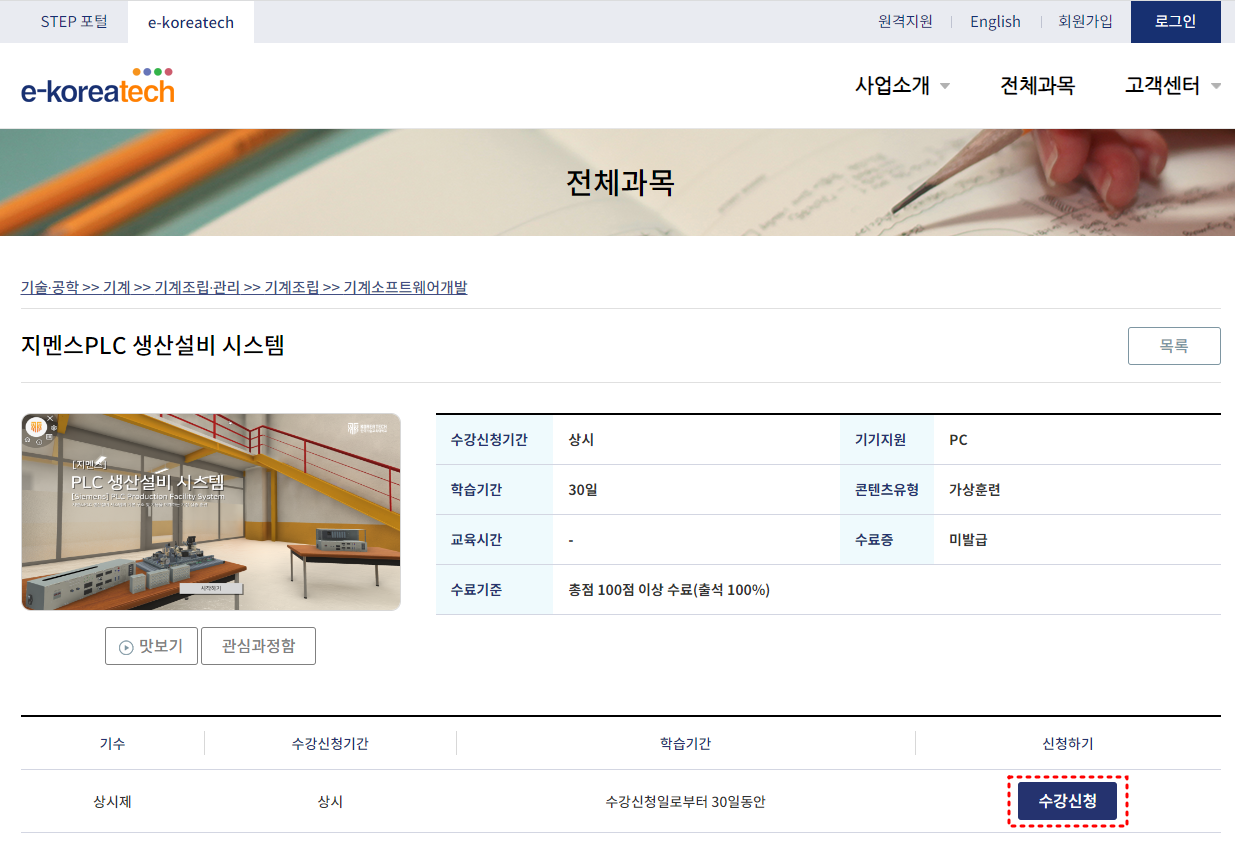The width and height of the screenshot is (1235, 841).
Task: Click the 신청하기 column header
Action: pos(1068,744)
